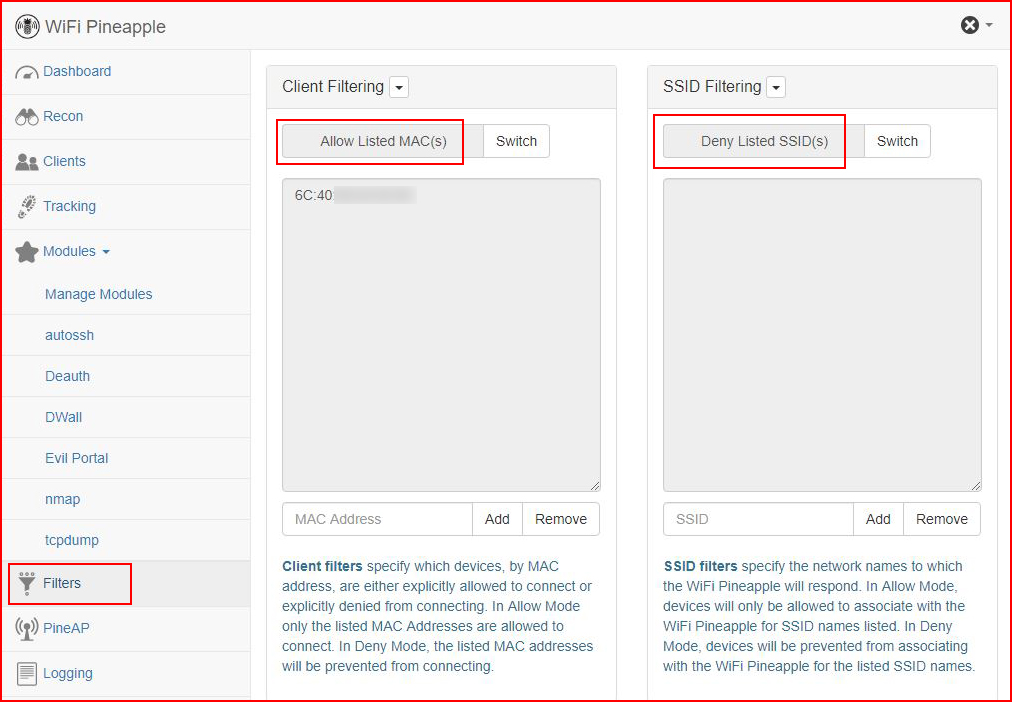Open the DWall module
Image resolution: width=1012 pixels, height=702 pixels.
[64, 417]
